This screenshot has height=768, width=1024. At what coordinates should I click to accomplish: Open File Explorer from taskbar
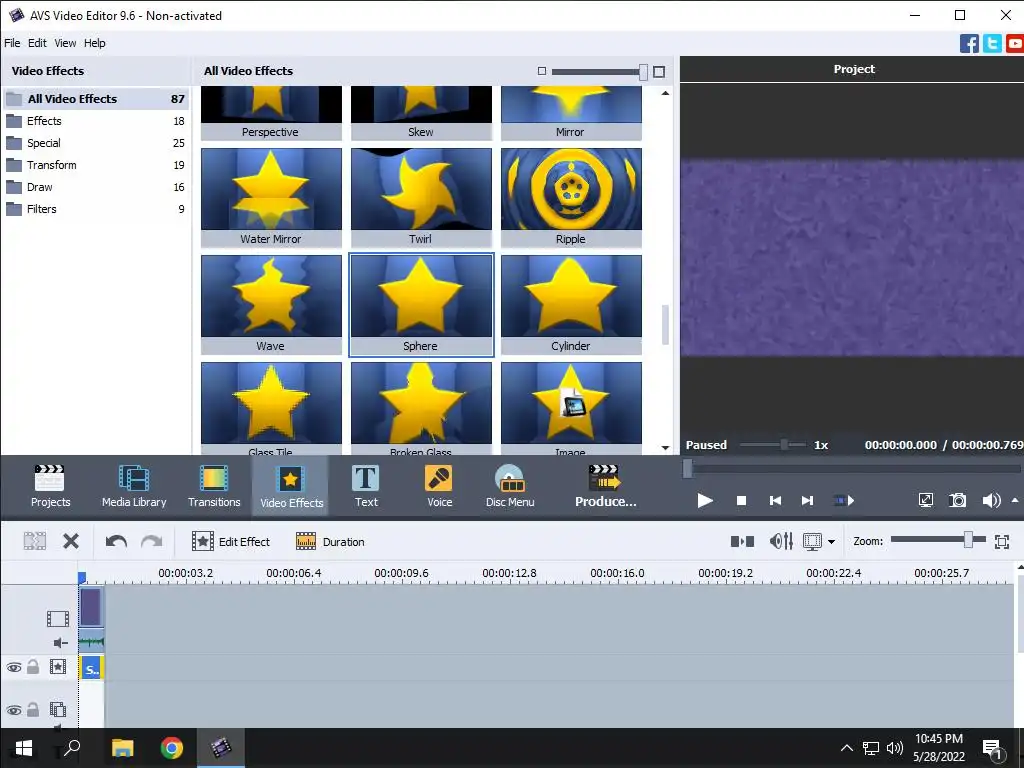[122, 748]
